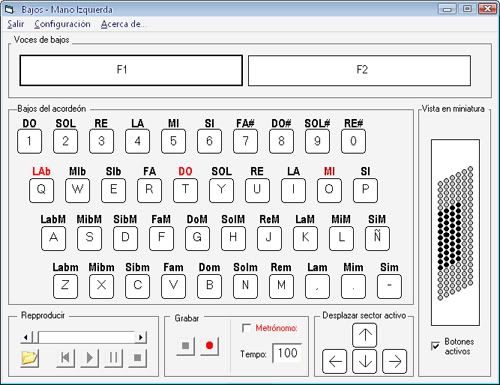Screen dimensions: 500x385
Task: Play SibM chord with key D
Action: pyautogui.click(x=126, y=238)
